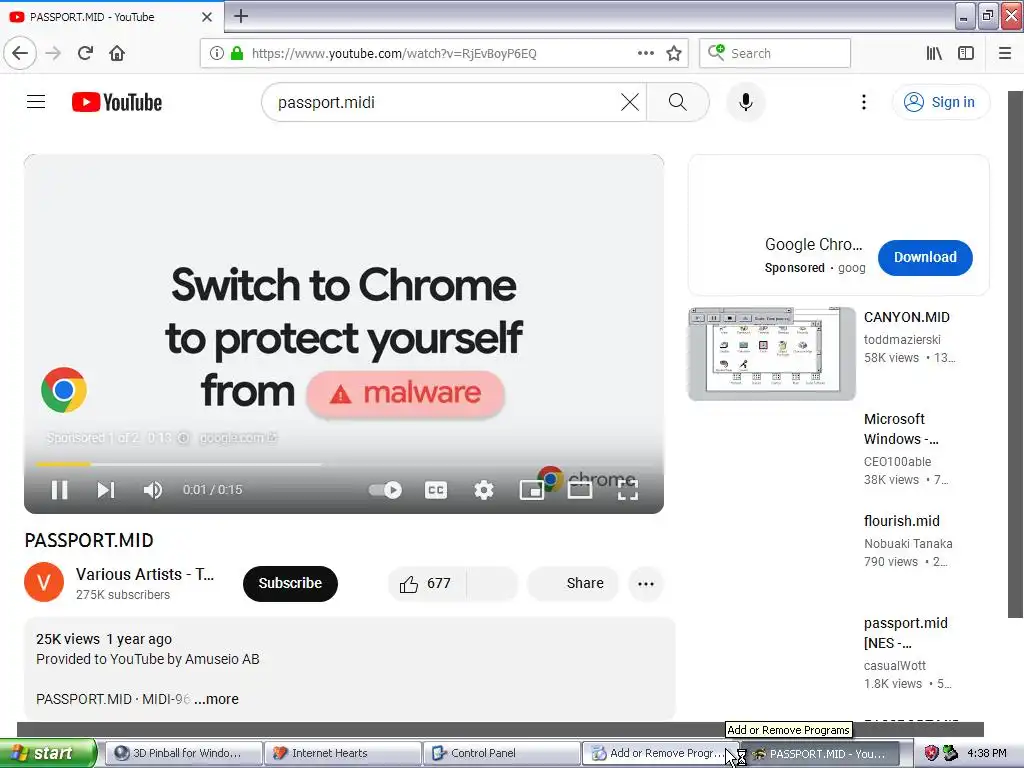Open the Microsoft Windows video by CEO100able
1024x768 pixels.
(x=901, y=428)
